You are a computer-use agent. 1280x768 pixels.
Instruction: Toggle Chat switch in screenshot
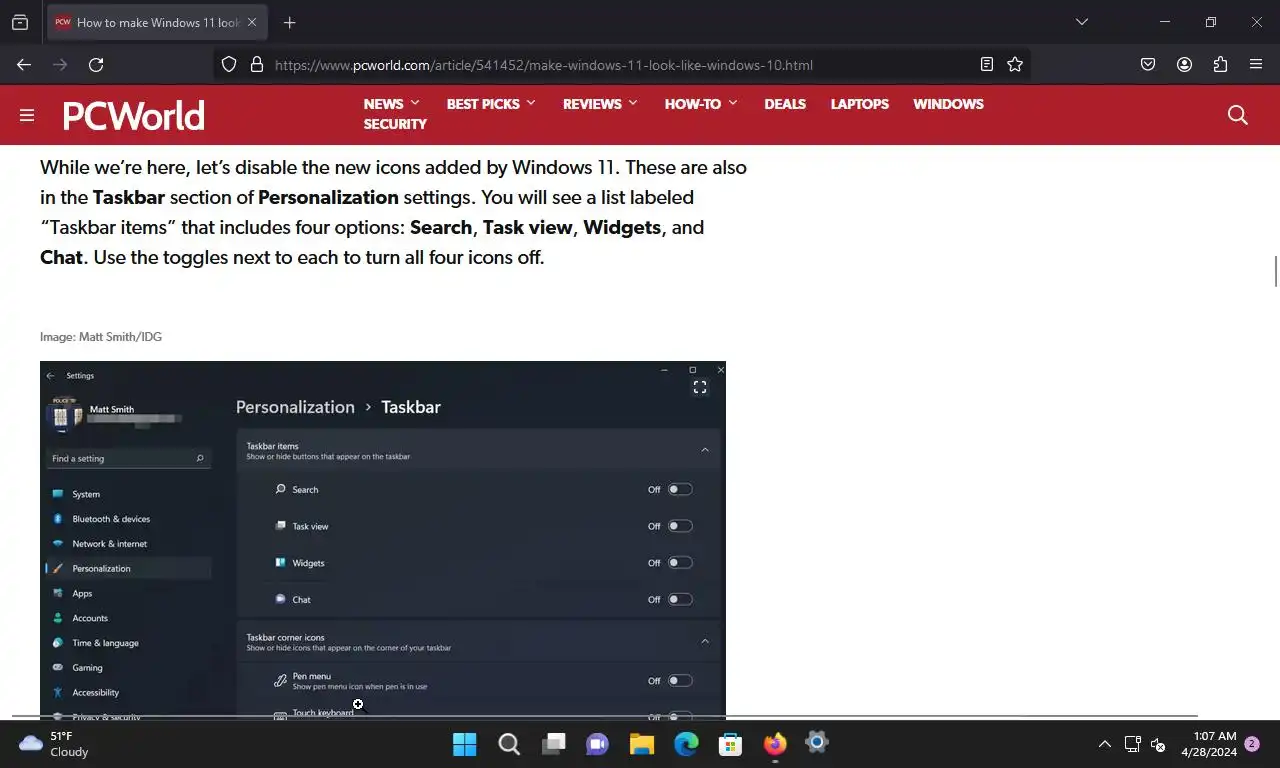(680, 600)
